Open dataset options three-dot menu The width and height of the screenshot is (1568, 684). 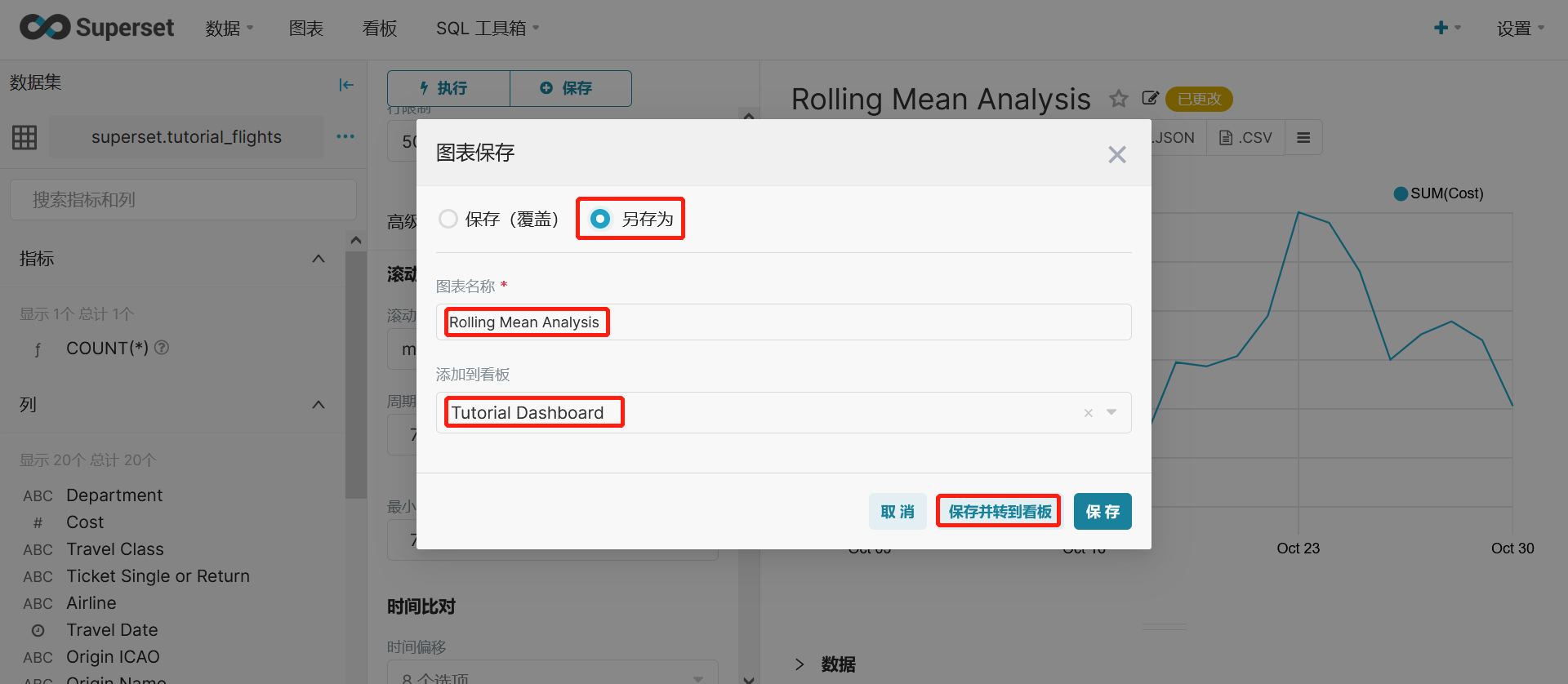pyautogui.click(x=345, y=136)
